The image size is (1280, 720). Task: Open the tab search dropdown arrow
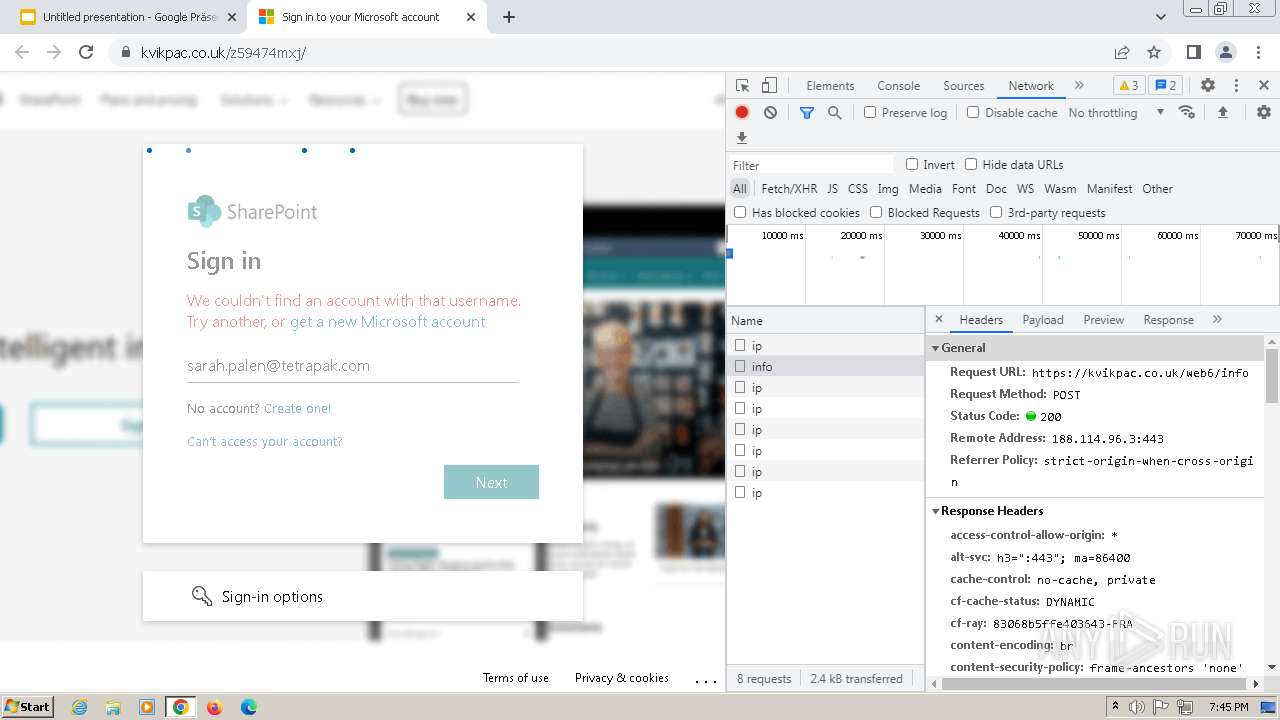1161,17
